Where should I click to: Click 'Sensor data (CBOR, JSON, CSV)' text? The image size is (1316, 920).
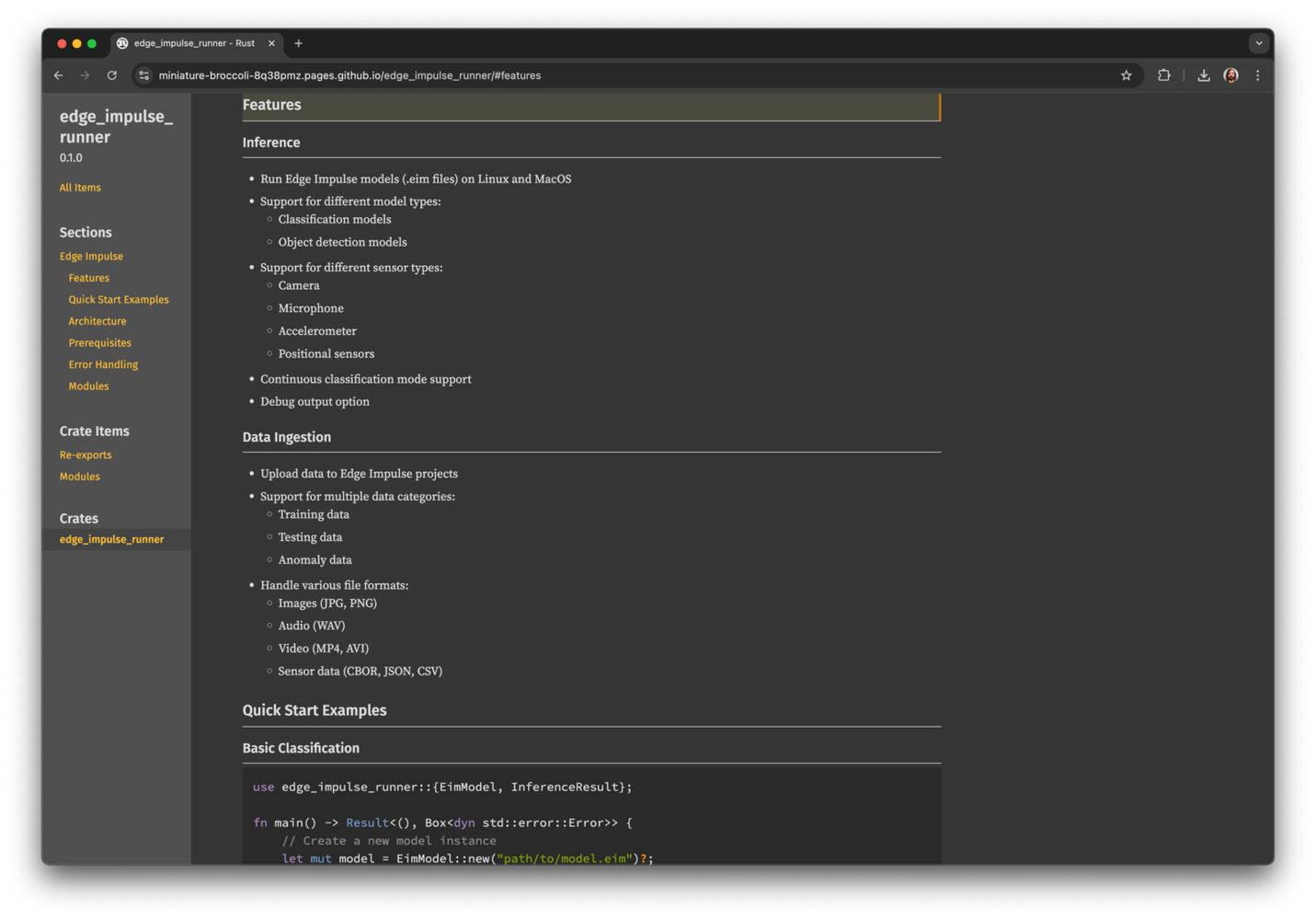[x=360, y=671]
